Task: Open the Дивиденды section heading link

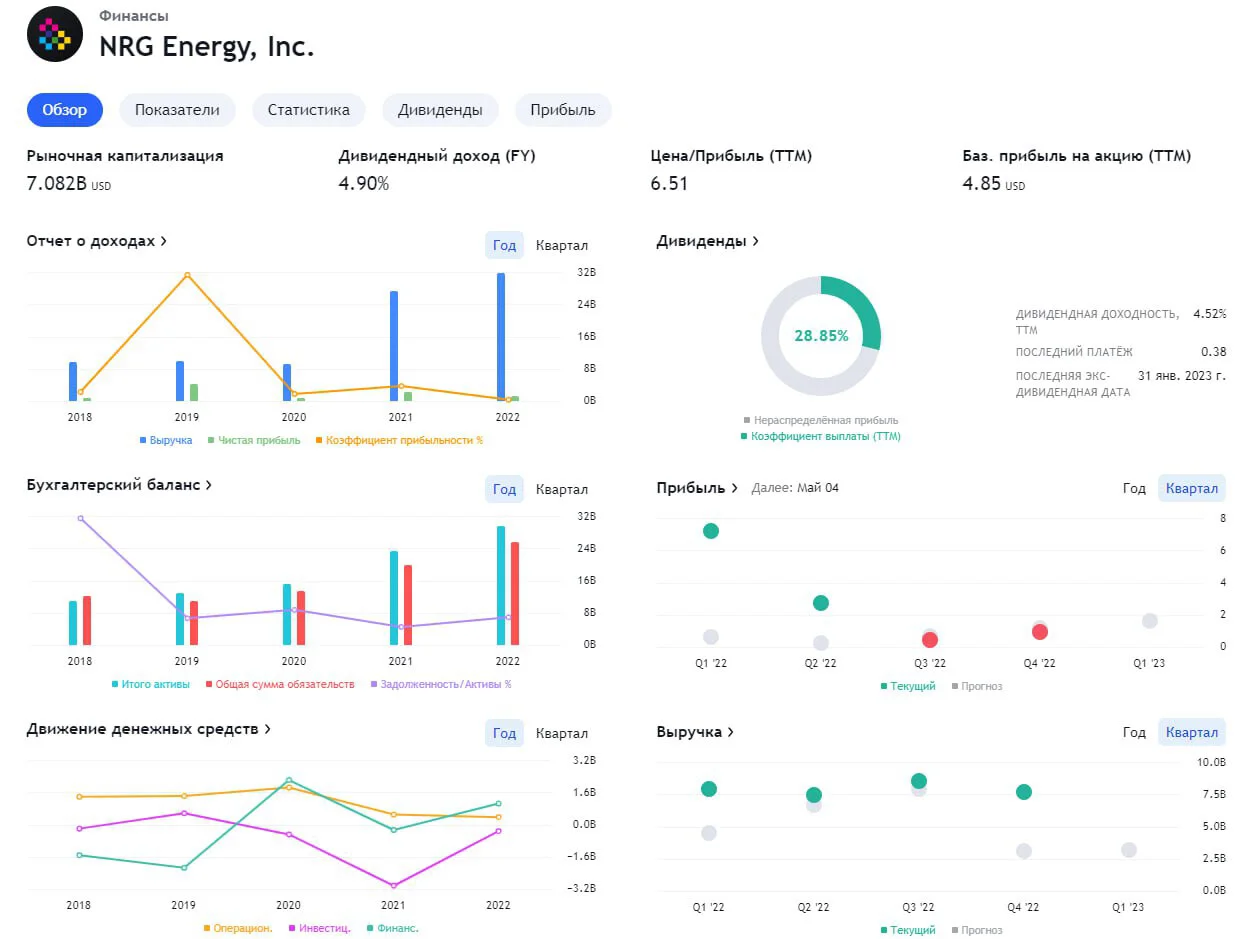Action: pyautogui.click(x=707, y=241)
